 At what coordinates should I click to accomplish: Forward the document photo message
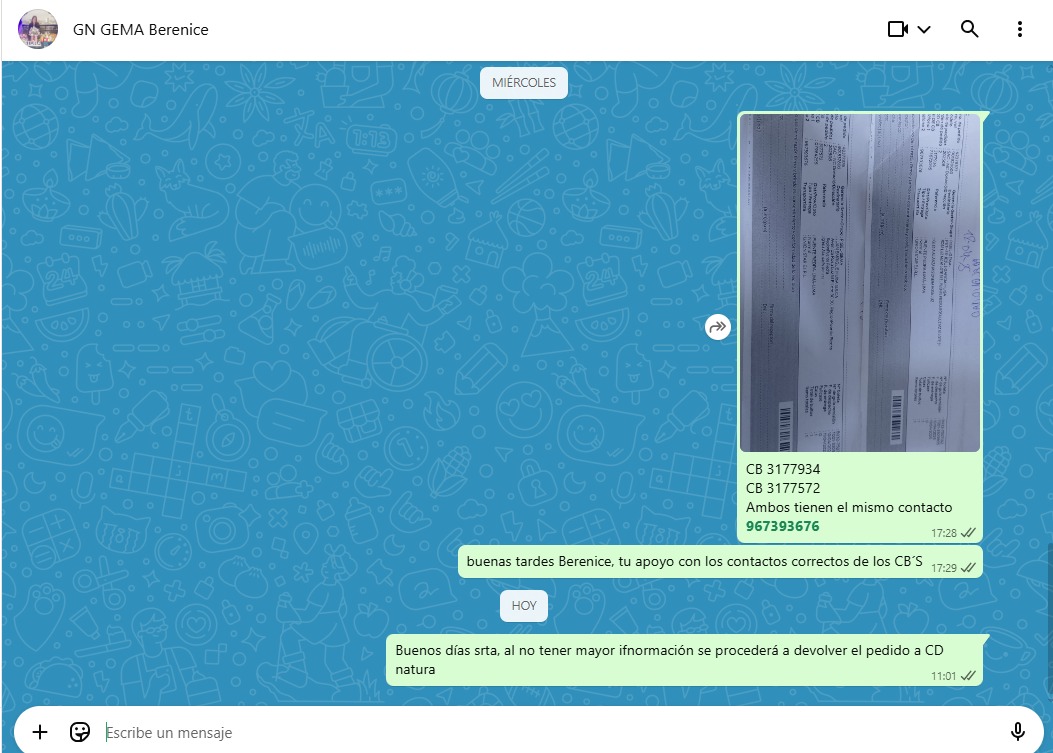(x=717, y=327)
